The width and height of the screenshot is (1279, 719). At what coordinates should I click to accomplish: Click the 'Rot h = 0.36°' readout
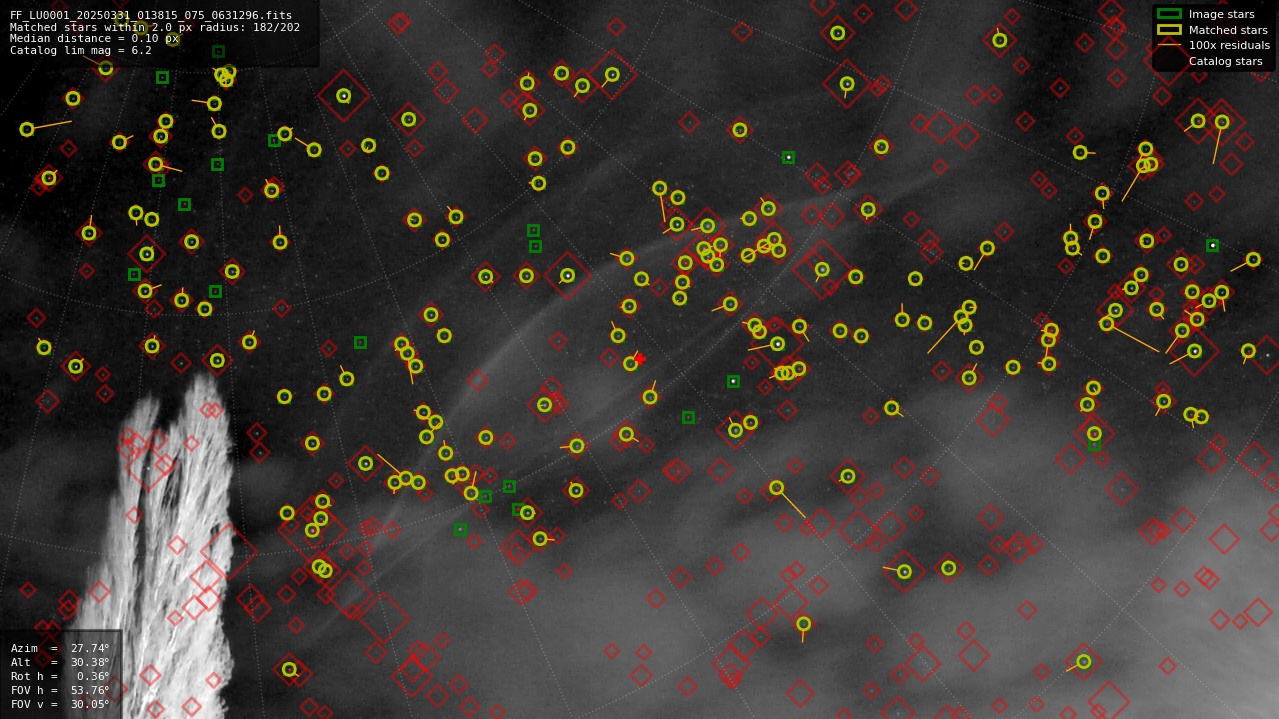(60, 676)
